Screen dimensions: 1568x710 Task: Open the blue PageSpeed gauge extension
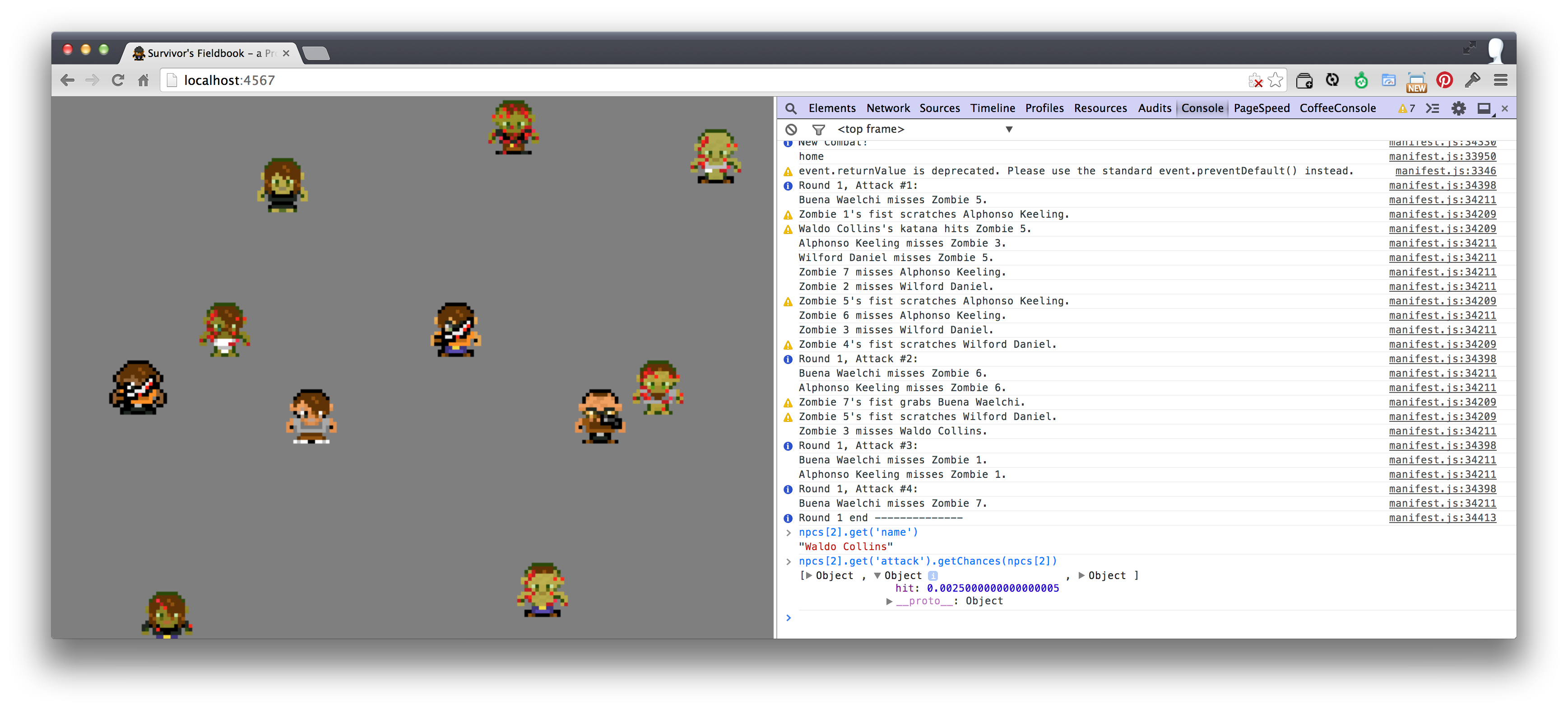(x=1388, y=80)
